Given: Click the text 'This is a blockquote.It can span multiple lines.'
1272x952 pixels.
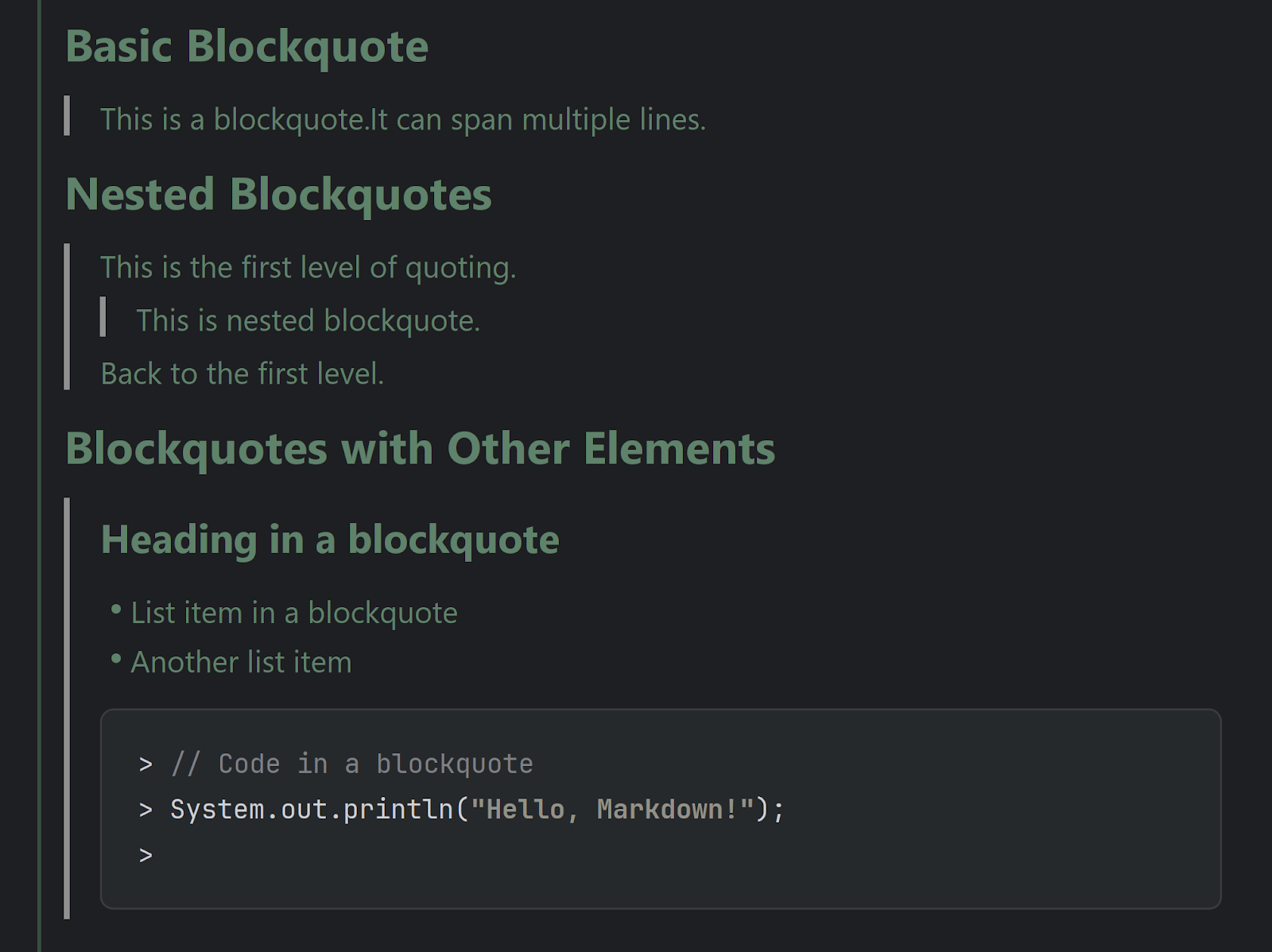Looking at the screenshot, I should 403,119.
